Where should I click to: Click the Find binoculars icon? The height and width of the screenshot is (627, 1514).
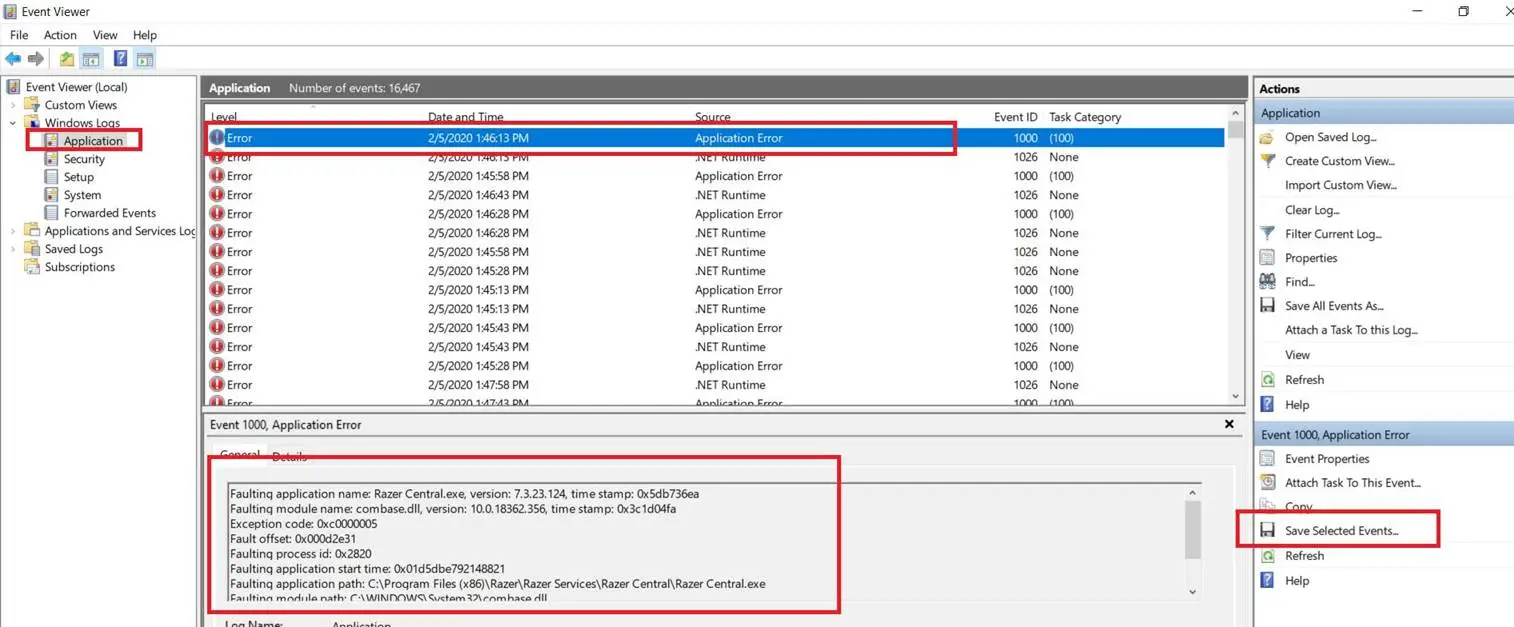pos(1267,281)
